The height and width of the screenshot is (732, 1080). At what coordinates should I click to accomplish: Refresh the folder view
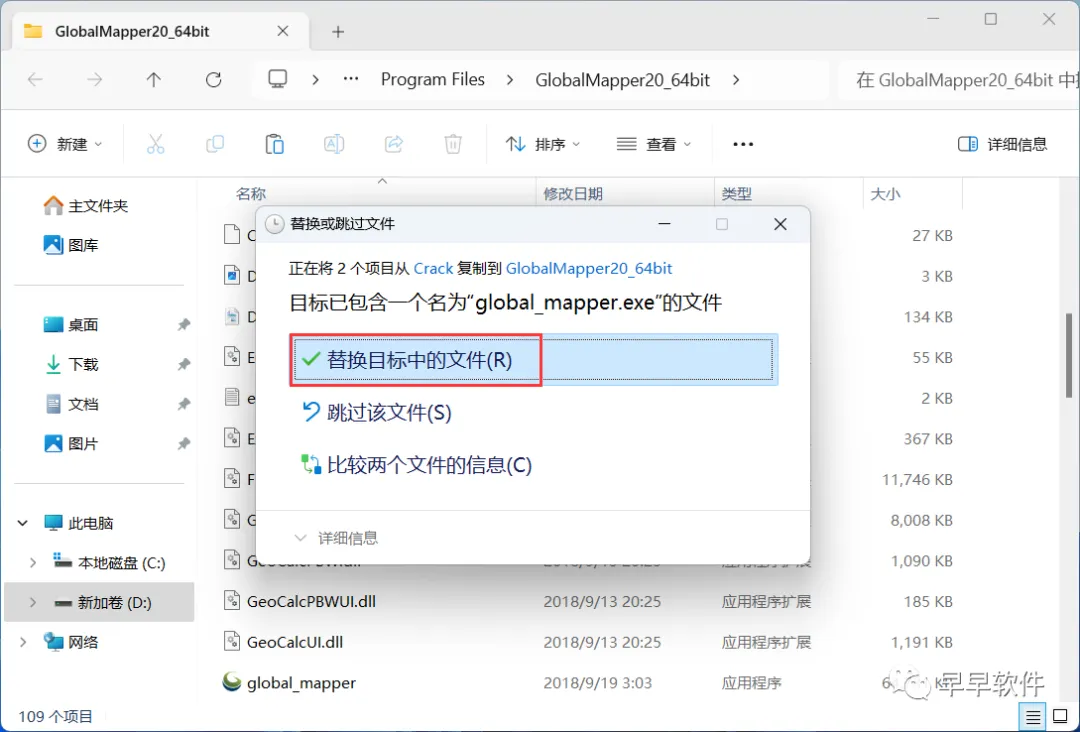click(214, 80)
